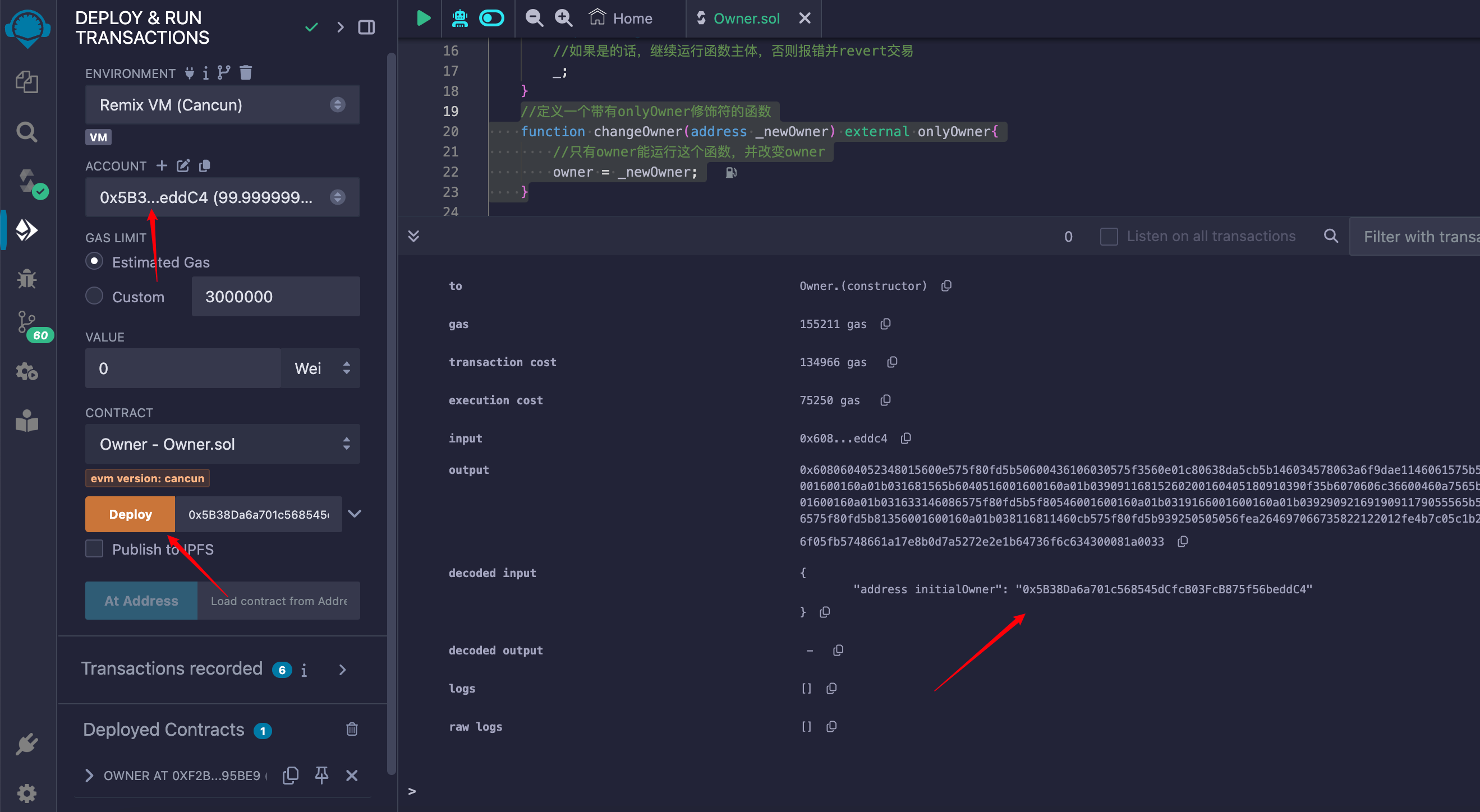1480x812 pixels.
Task: Open the Remix home logo icon
Action: [27, 29]
